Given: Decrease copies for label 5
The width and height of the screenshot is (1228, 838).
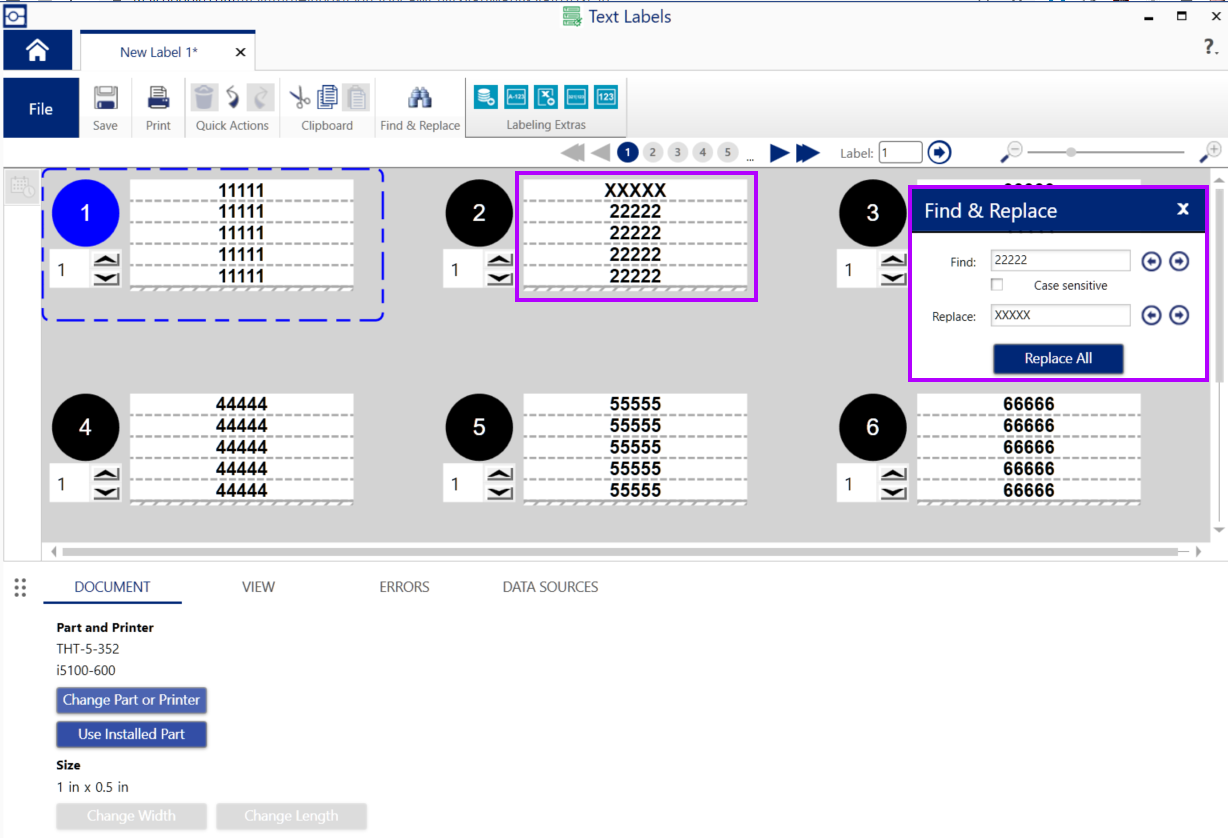Looking at the screenshot, I should [499, 492].
